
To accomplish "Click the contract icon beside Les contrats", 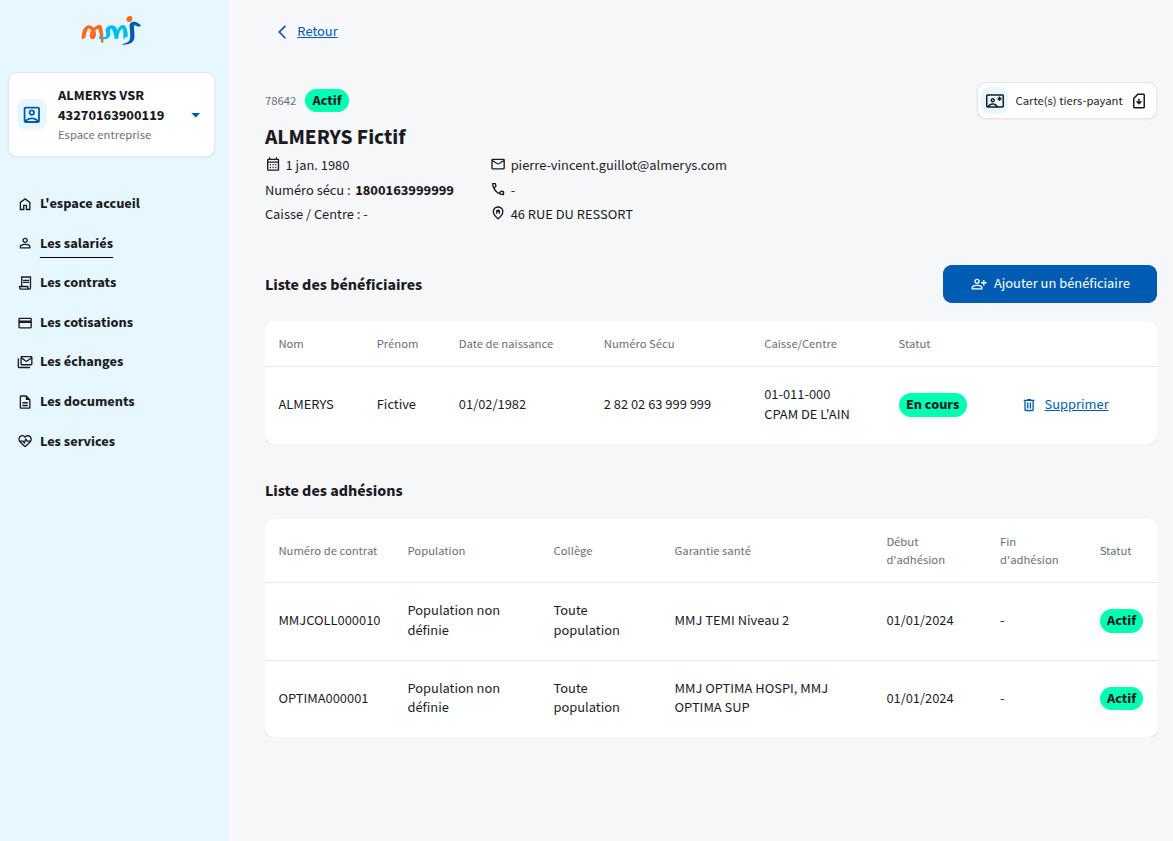I will click(25, 283).
